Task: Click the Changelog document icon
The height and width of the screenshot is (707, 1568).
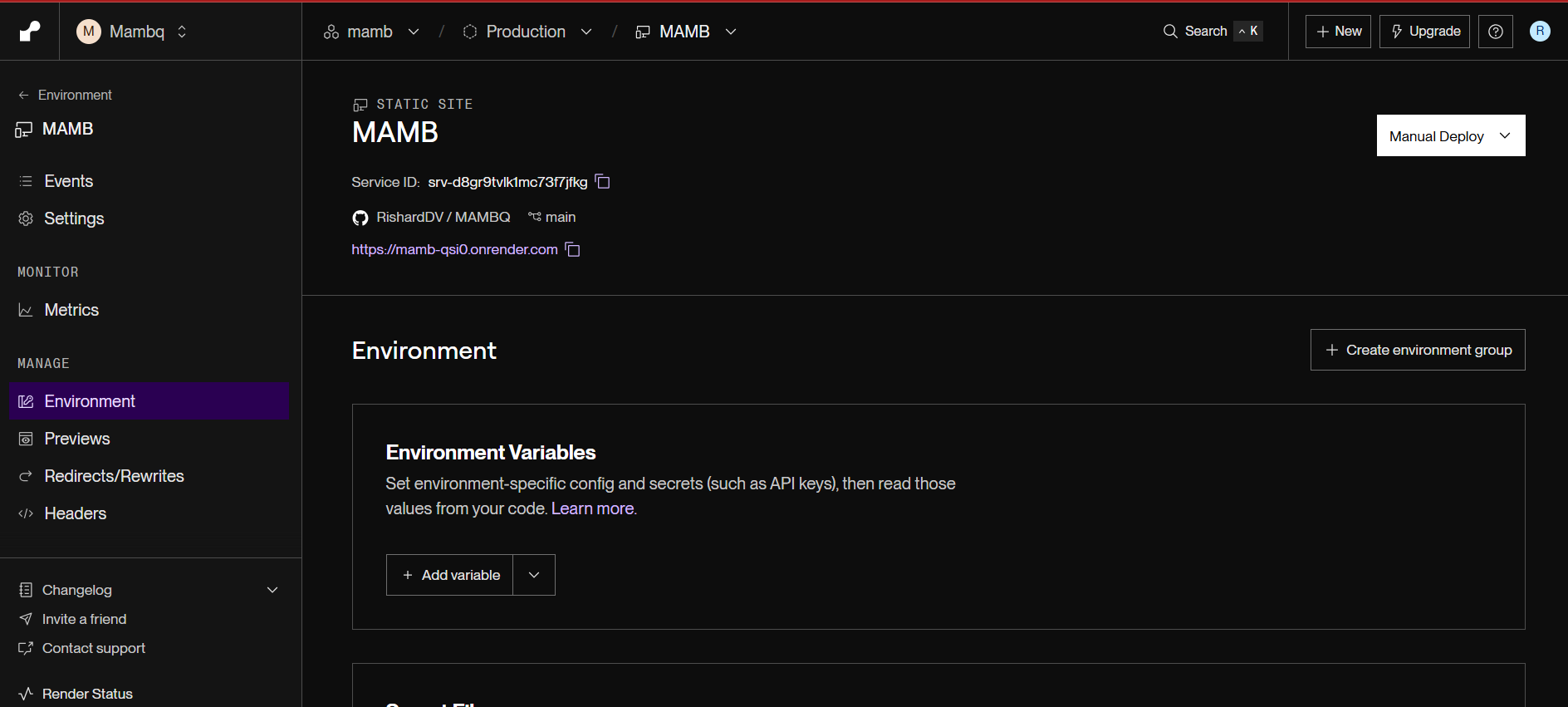Action: point(26,590)
